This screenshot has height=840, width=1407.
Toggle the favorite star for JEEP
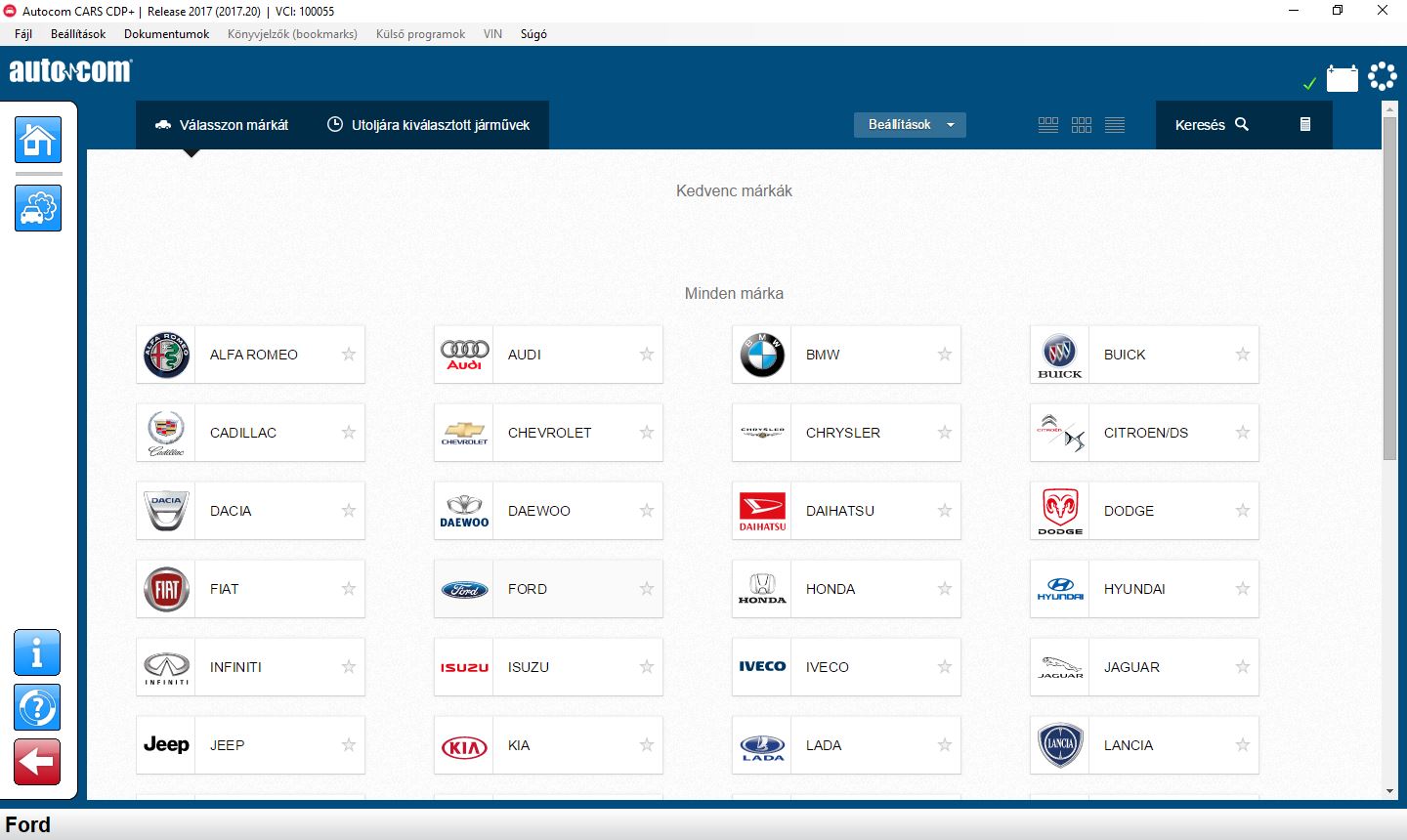pyautogui.click(x=349, y=745)
